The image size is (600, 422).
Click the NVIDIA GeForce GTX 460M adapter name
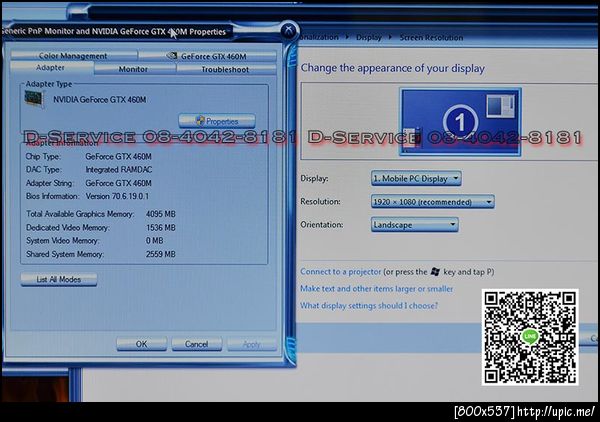coord(99,100)
